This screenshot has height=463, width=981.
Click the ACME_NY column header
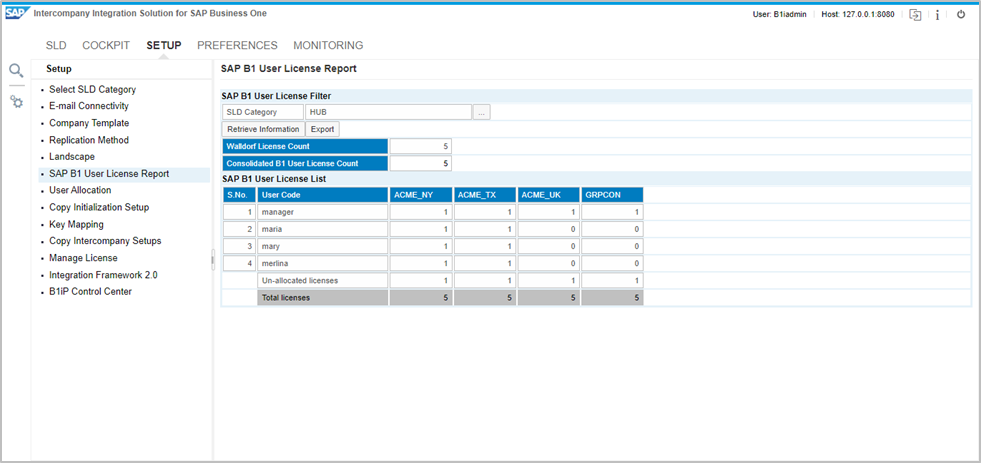pos(420,195)
